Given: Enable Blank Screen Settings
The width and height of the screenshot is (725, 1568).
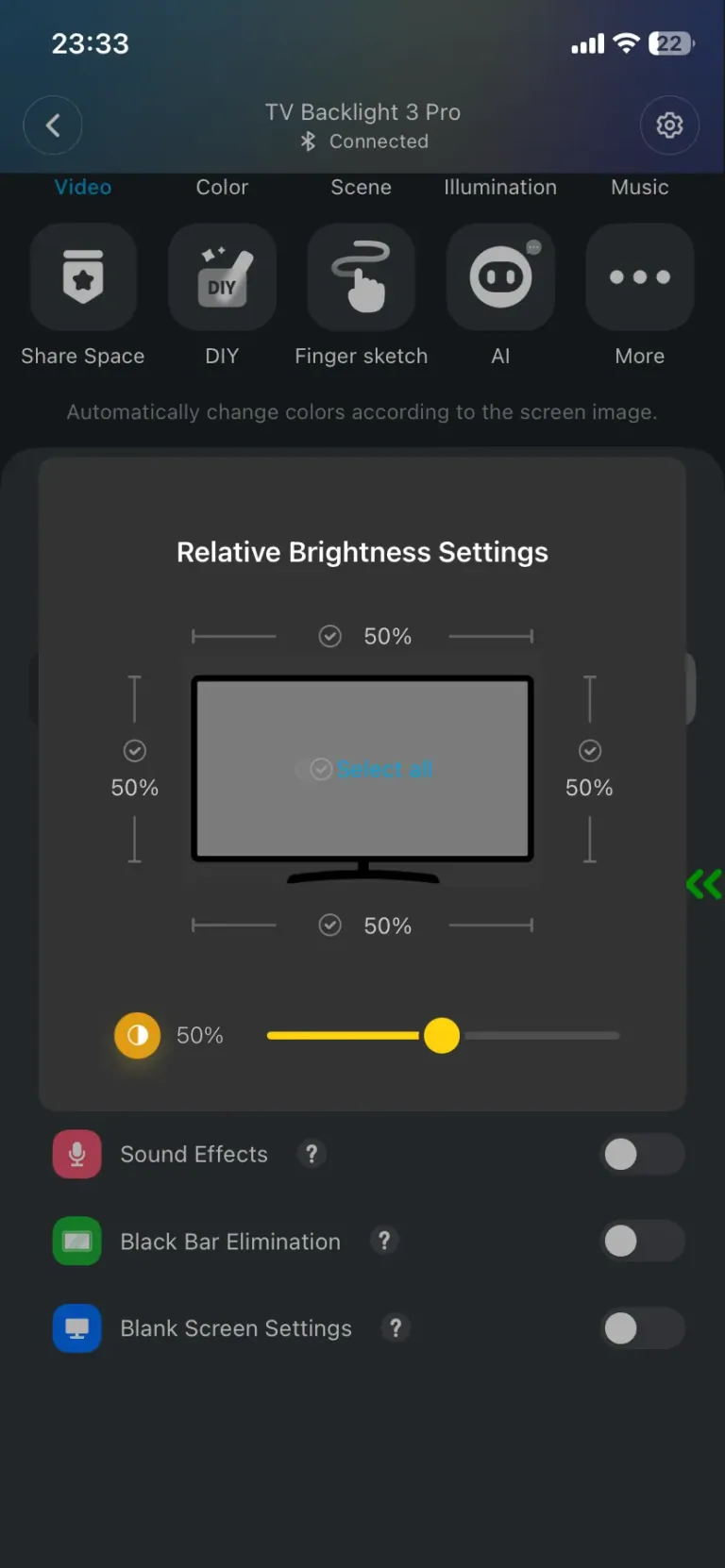Looking at the screenshot, I should (643, 1328).
